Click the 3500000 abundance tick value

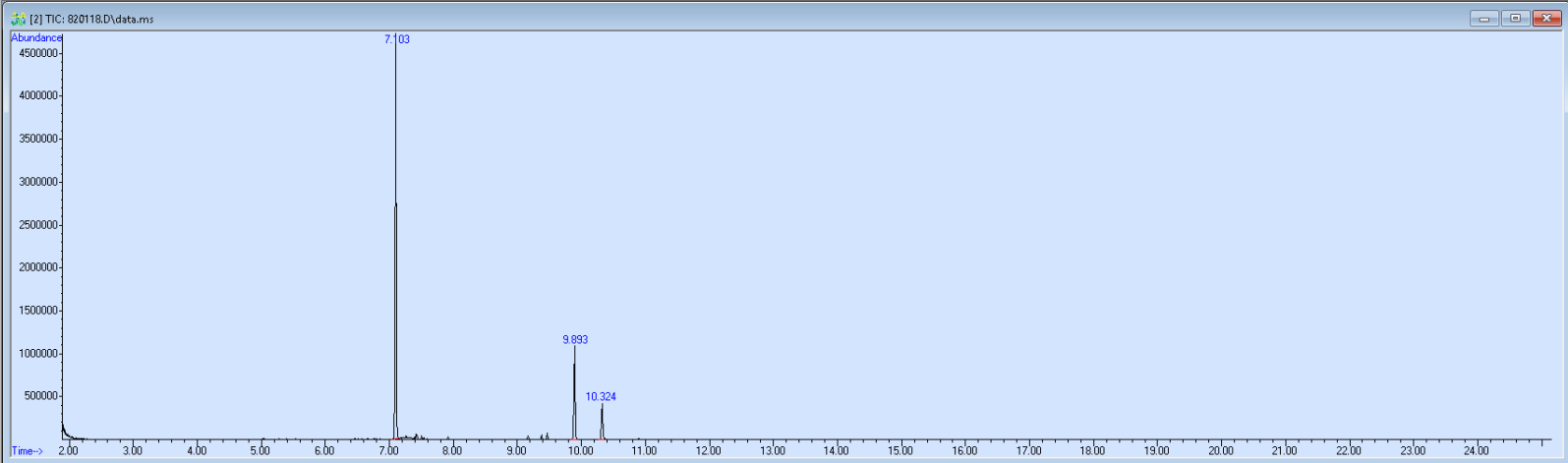click(38, 139)
